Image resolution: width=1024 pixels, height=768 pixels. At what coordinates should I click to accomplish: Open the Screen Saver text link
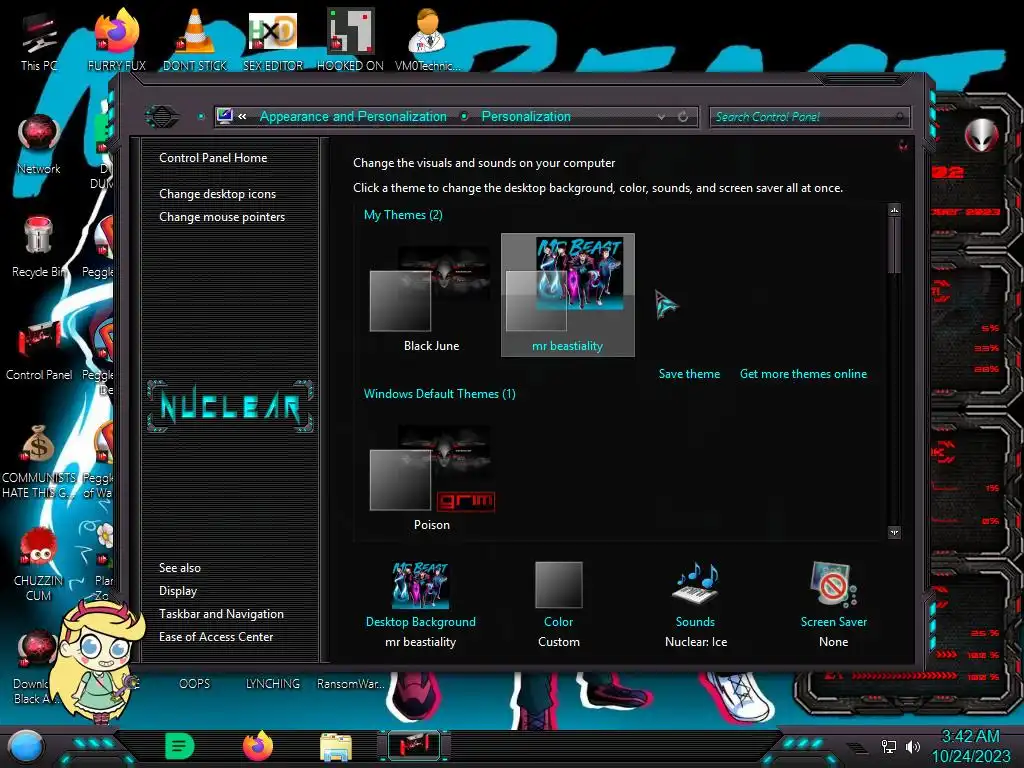[x=834, y=622]
